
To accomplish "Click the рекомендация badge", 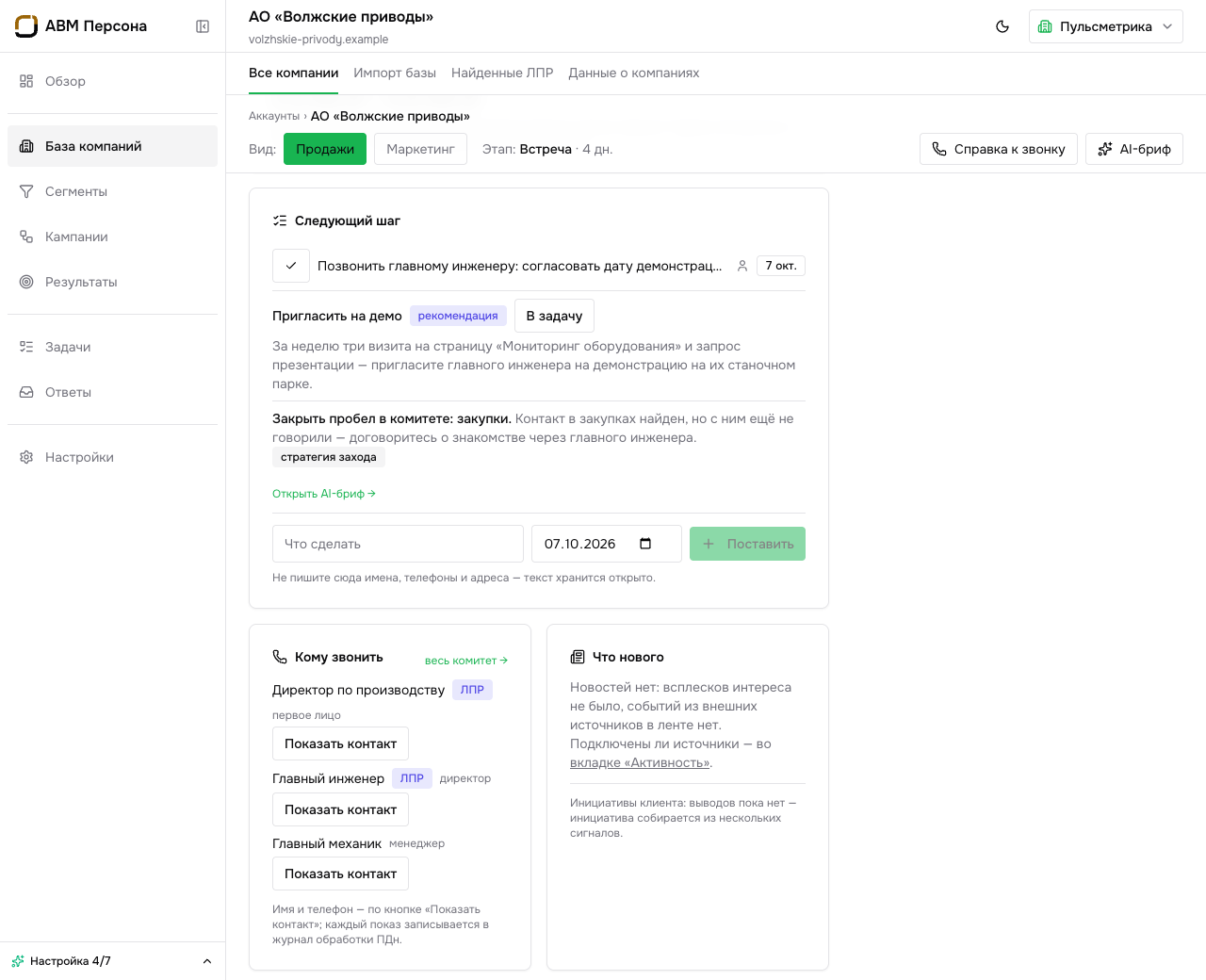I will point(458,316).
